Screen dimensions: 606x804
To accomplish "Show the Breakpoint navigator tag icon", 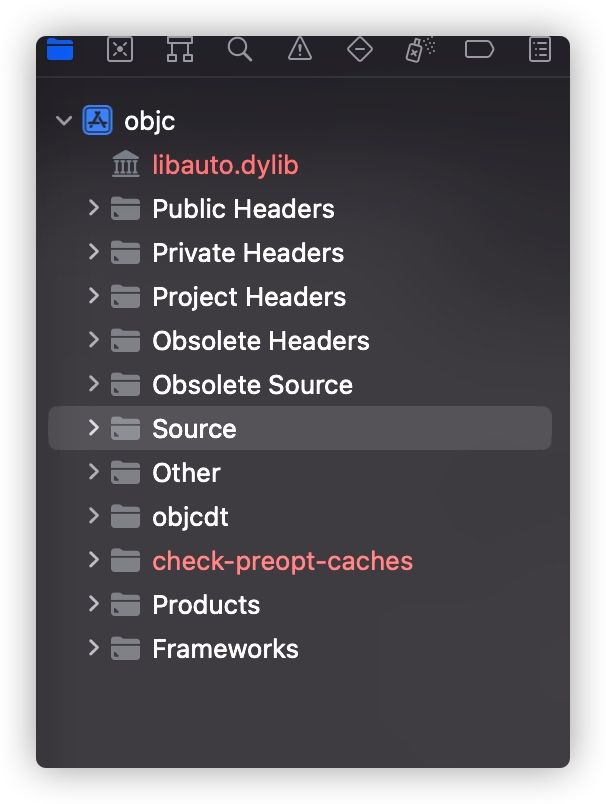I will 479,49.
